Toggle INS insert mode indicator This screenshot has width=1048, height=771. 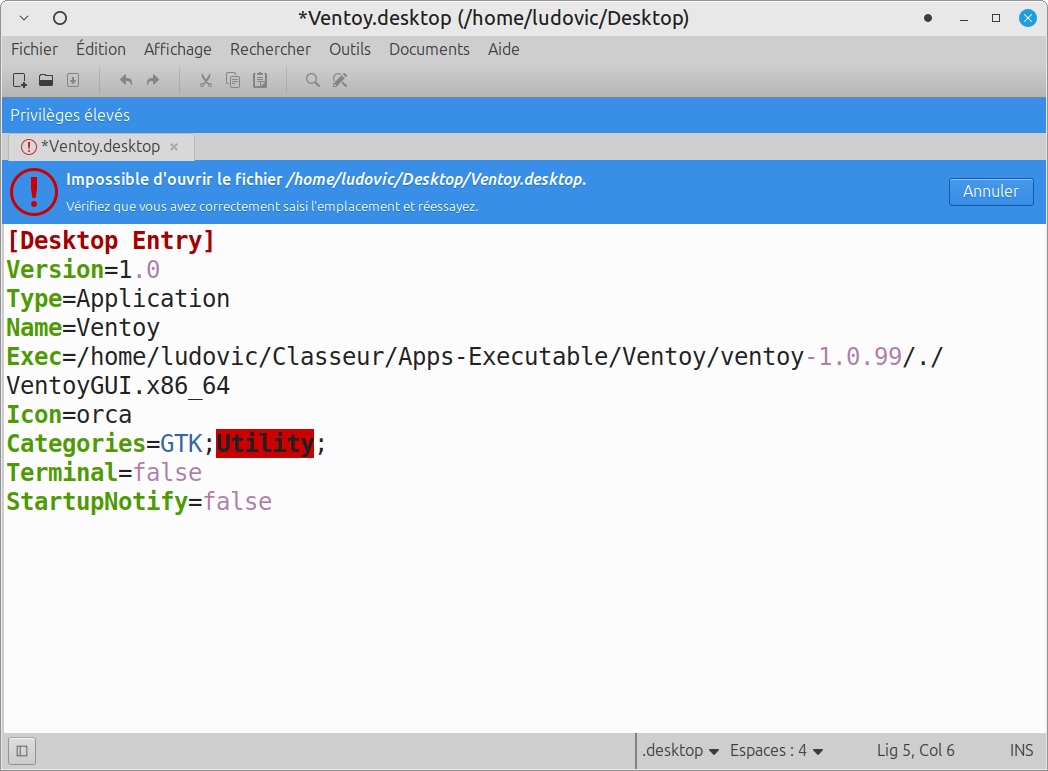click(x=1021, y=751)
